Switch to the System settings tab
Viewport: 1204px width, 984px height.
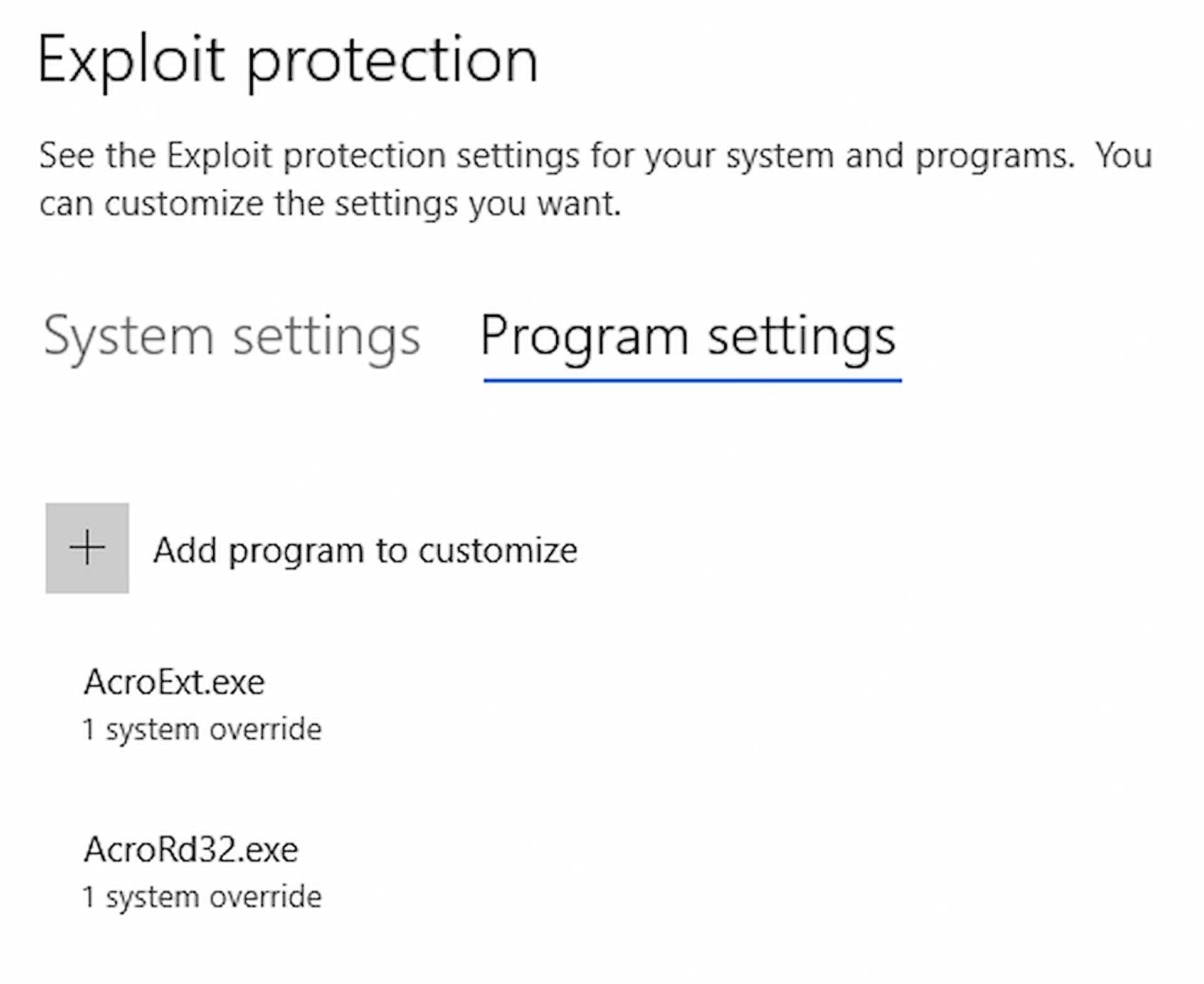231,337
